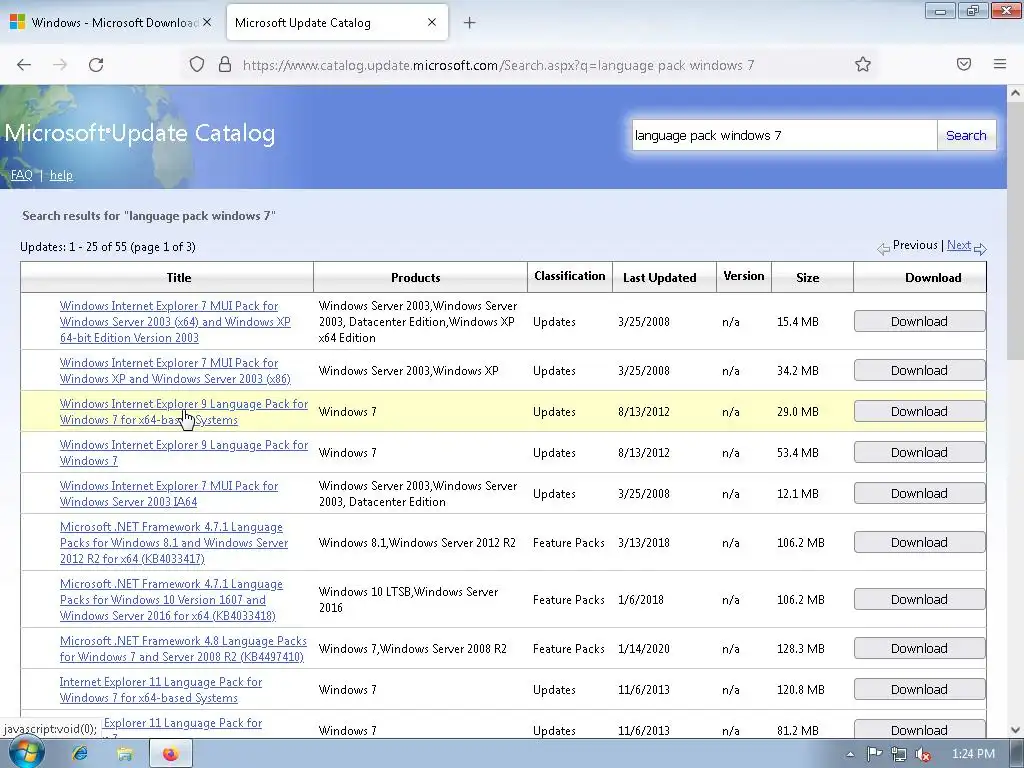Click the Search button
Viewport: 1024px width, 768px height.
[966, 135]
